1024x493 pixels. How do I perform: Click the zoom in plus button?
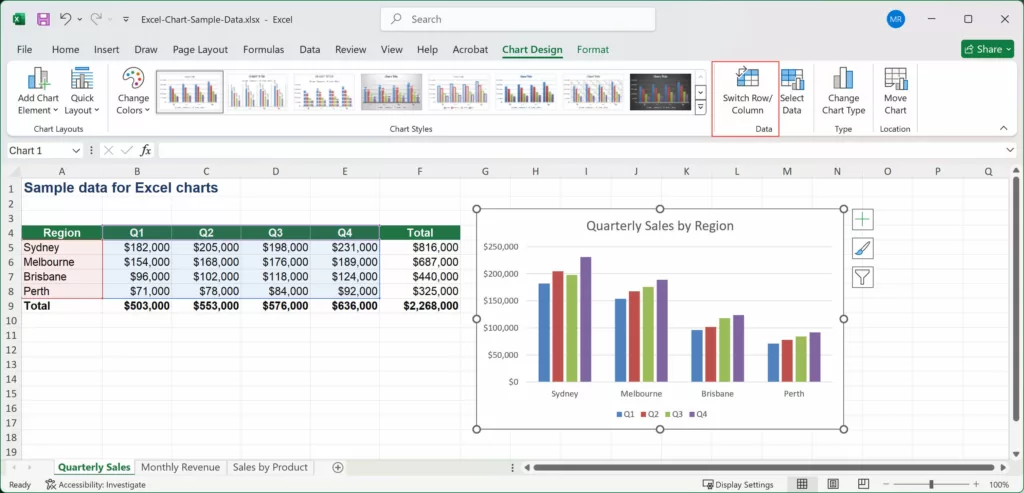976,484
